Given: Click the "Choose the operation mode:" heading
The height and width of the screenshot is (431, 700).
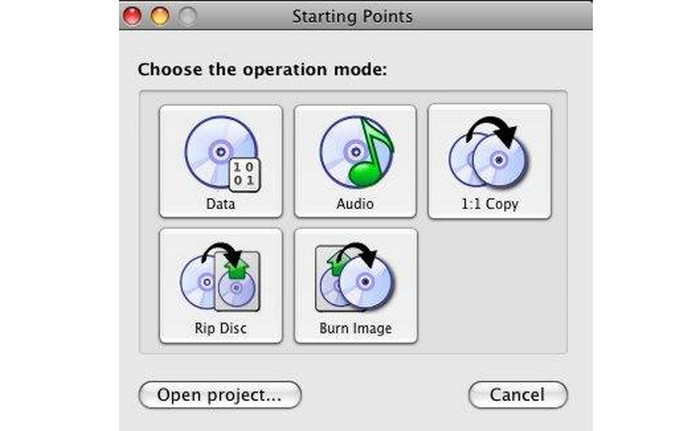Looking at the screenshot, I should [262, 70].
